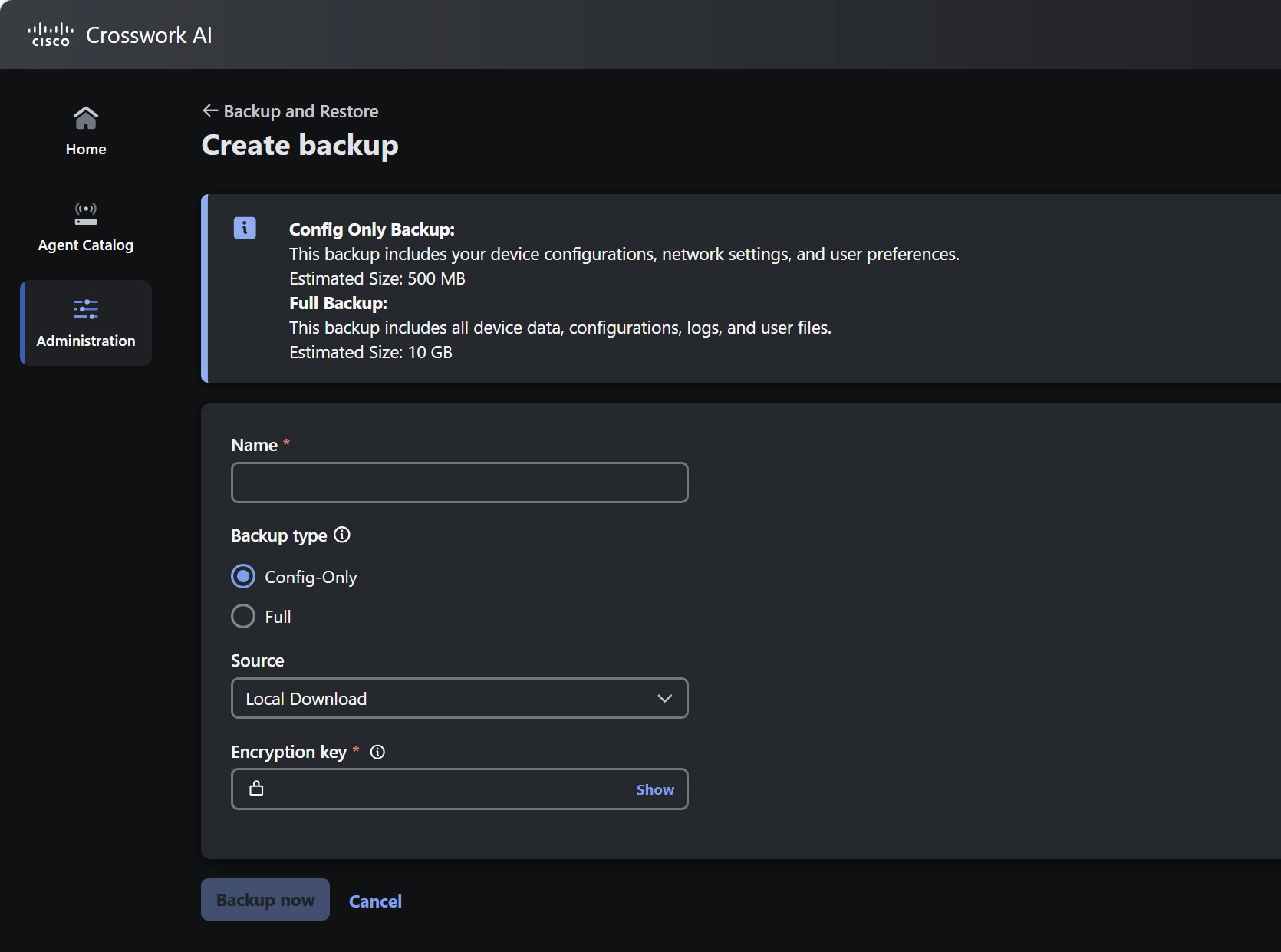Click the Name field label
This screenshot has width=1281, height=952.
[254, 445]
